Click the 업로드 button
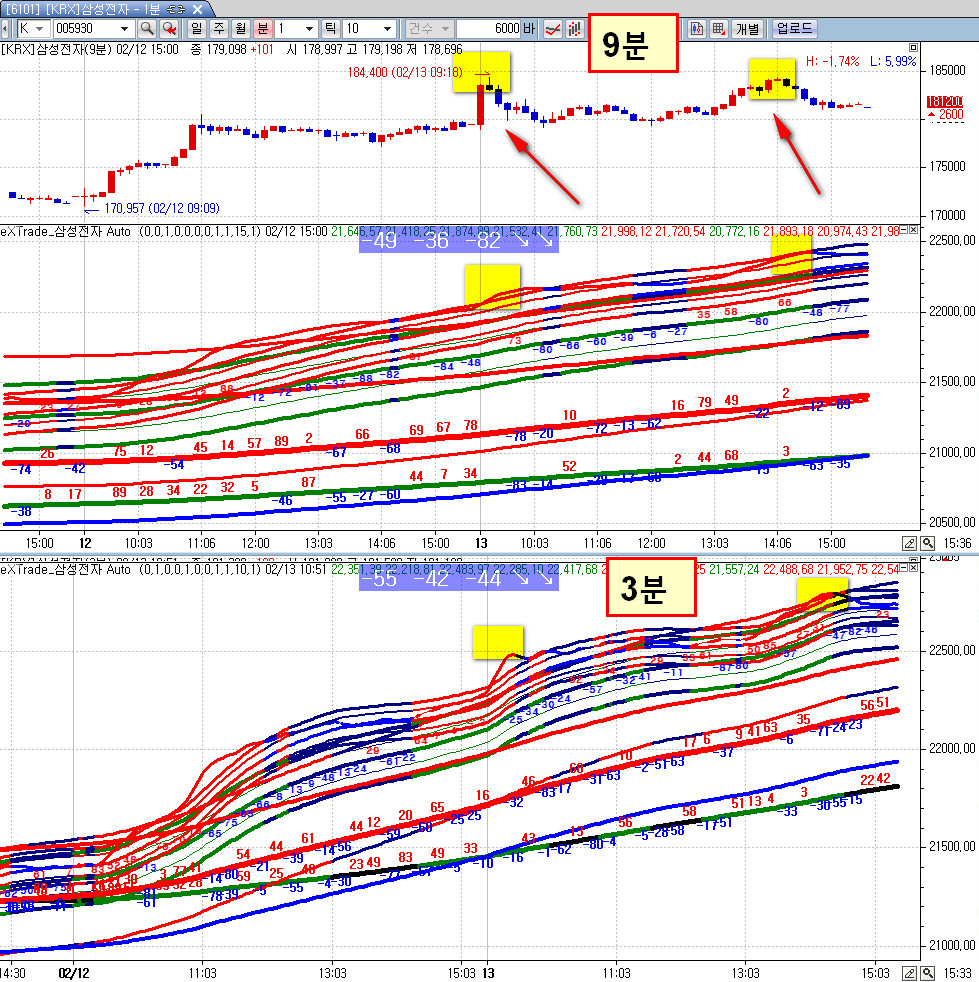 point(794,28)
